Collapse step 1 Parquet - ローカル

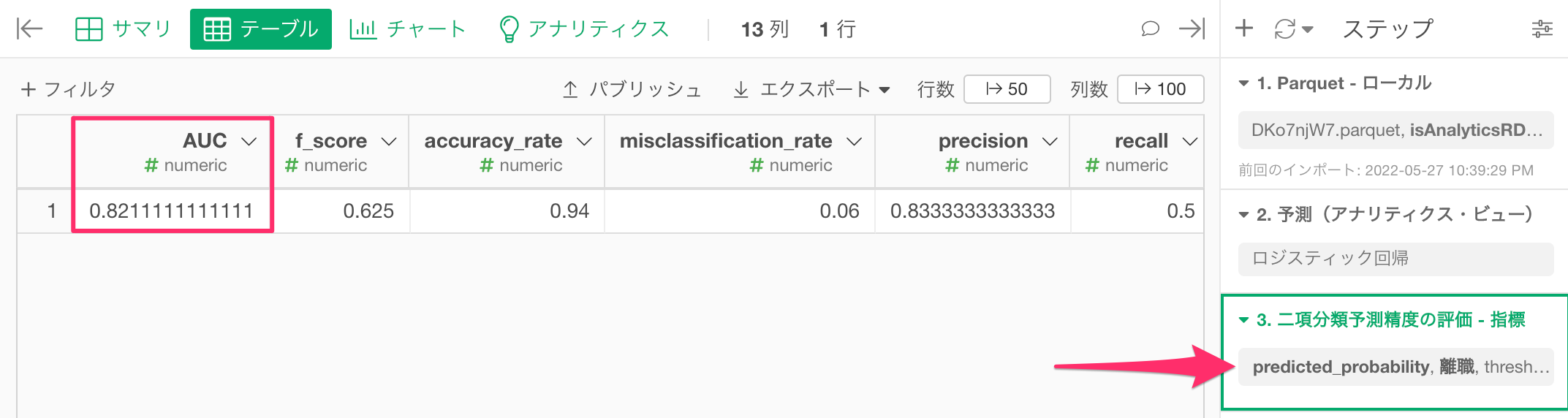click(1243, 83)
